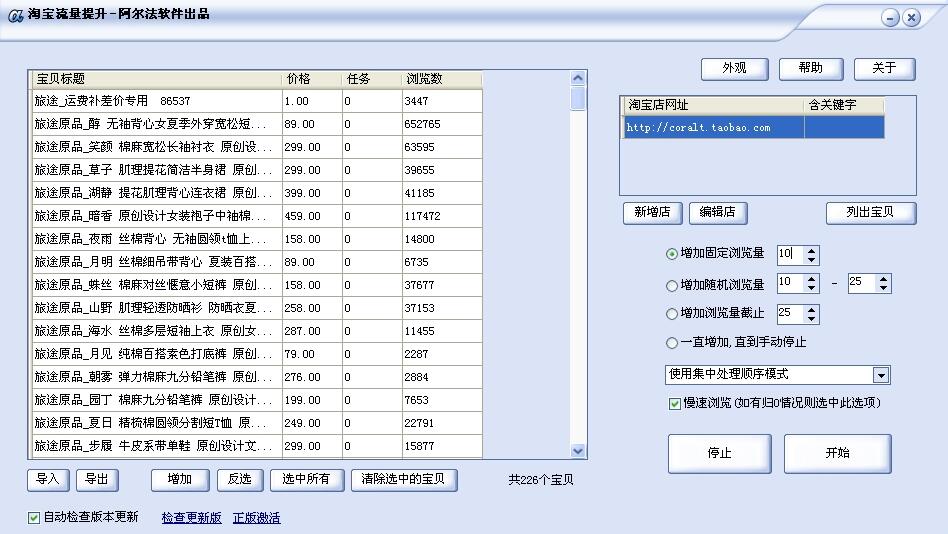
Task: Open 正版激活 activation link
Action: 256,518
